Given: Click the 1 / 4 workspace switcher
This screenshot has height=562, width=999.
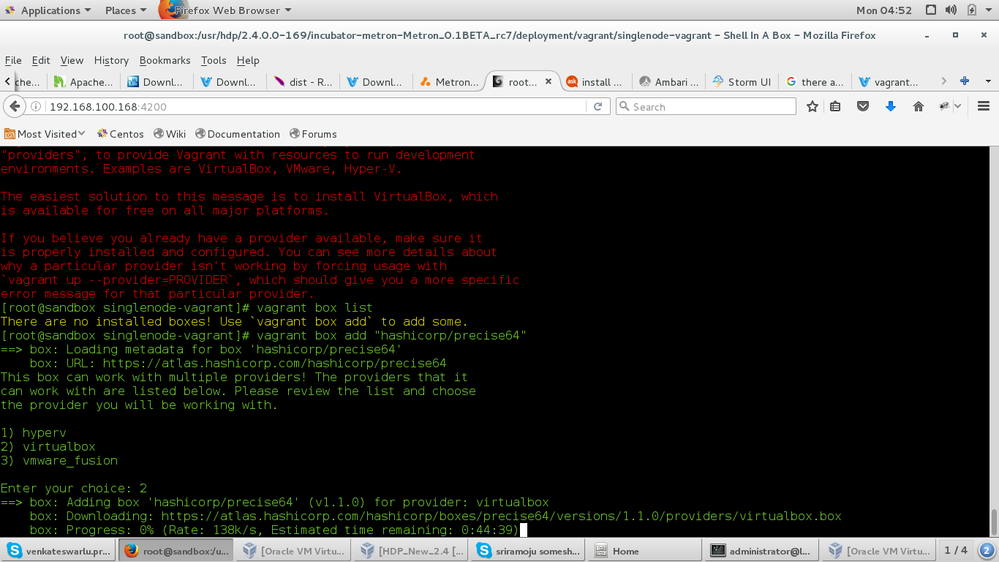Looking at the screenshot, I should 955,551.
